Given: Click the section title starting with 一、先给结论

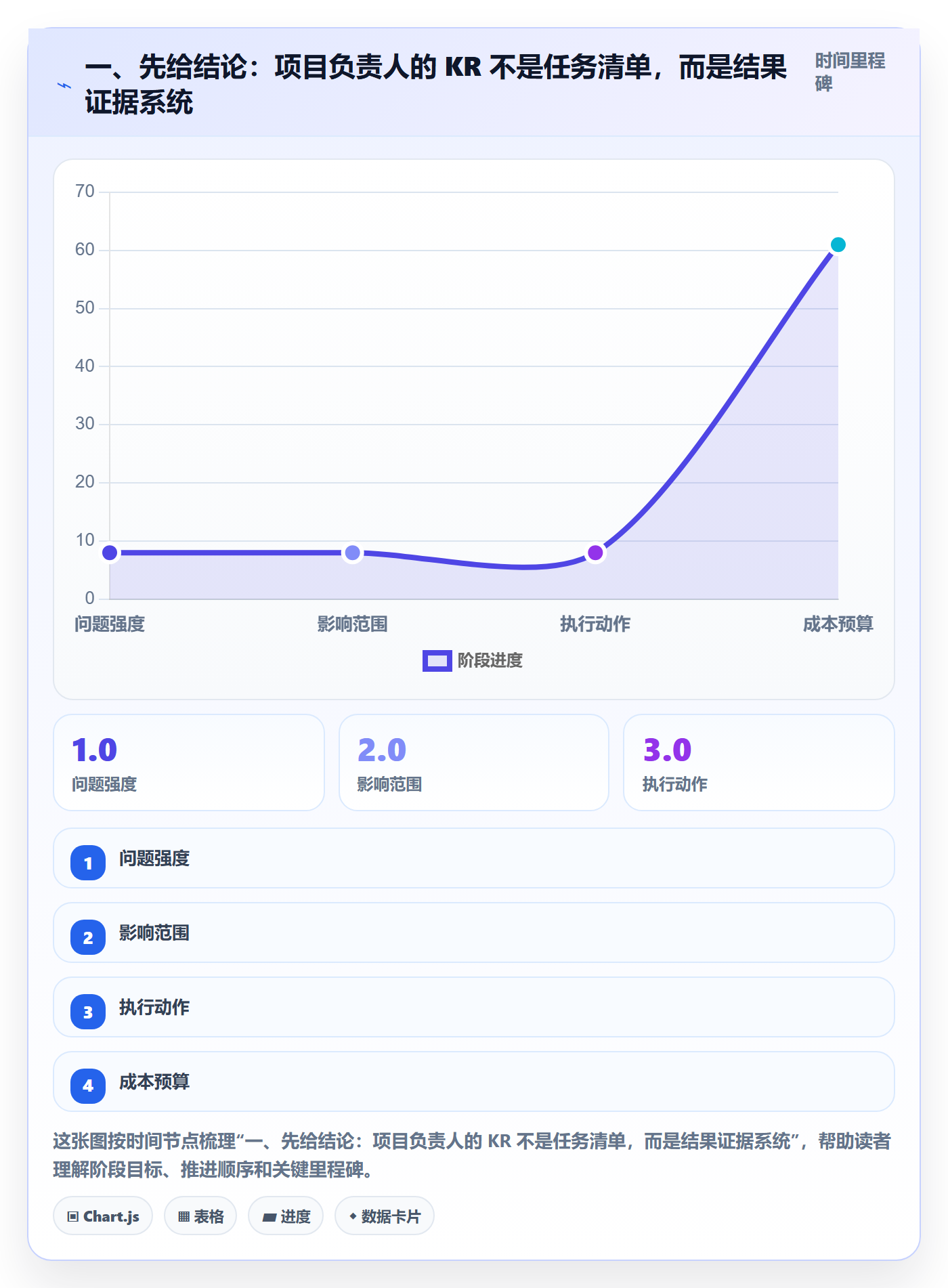Looking at the screenshot, I should (x=436, y=85).
